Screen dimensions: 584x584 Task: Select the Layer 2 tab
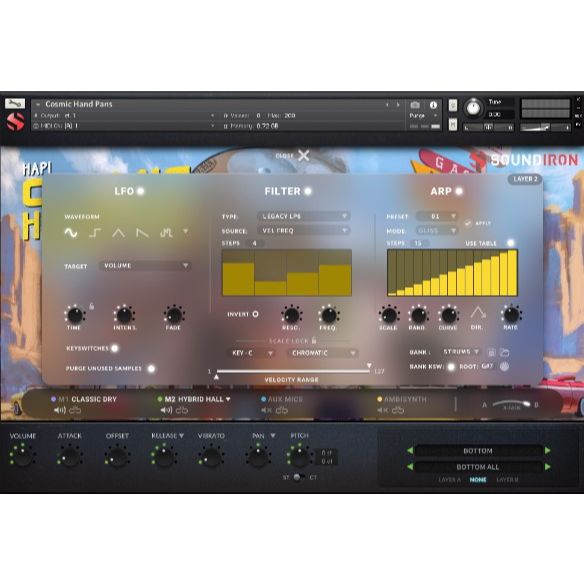point(525,179)
